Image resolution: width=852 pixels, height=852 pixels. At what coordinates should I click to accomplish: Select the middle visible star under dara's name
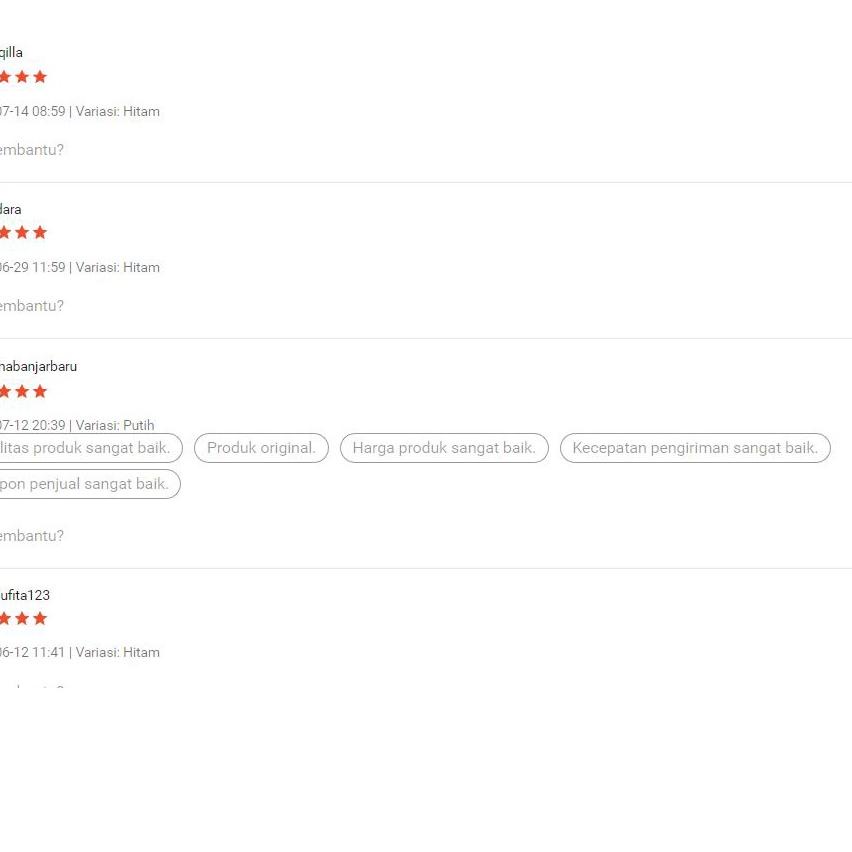tap(22, 233)
